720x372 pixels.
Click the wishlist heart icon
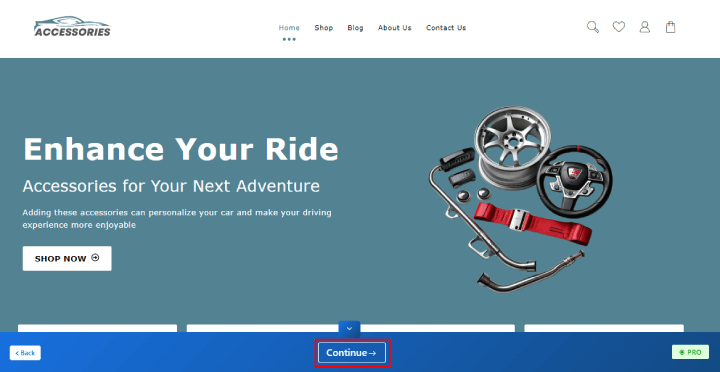click(x=619, y=27)
